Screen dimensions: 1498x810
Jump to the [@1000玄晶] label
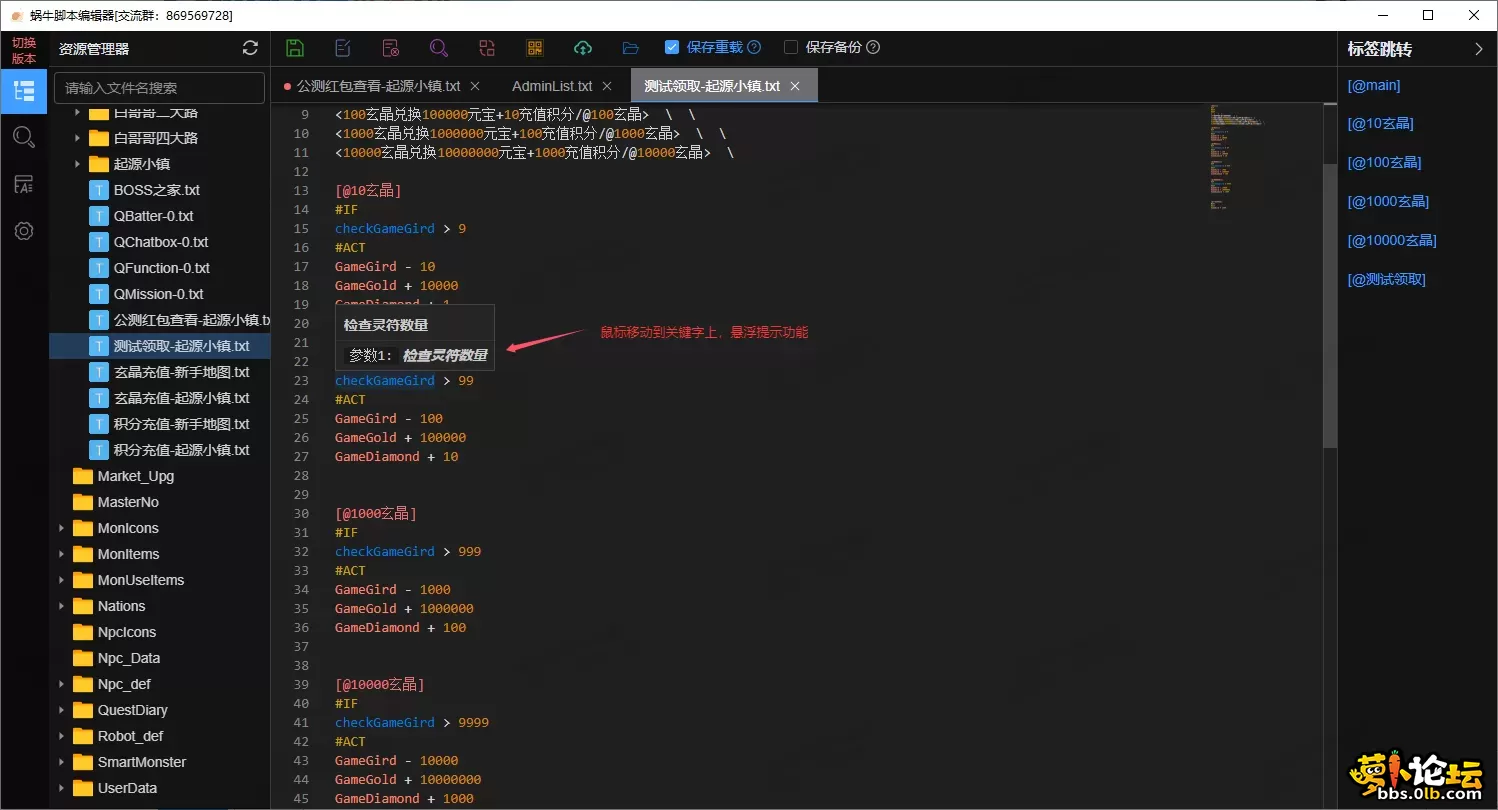click(x=1388, y=201)
